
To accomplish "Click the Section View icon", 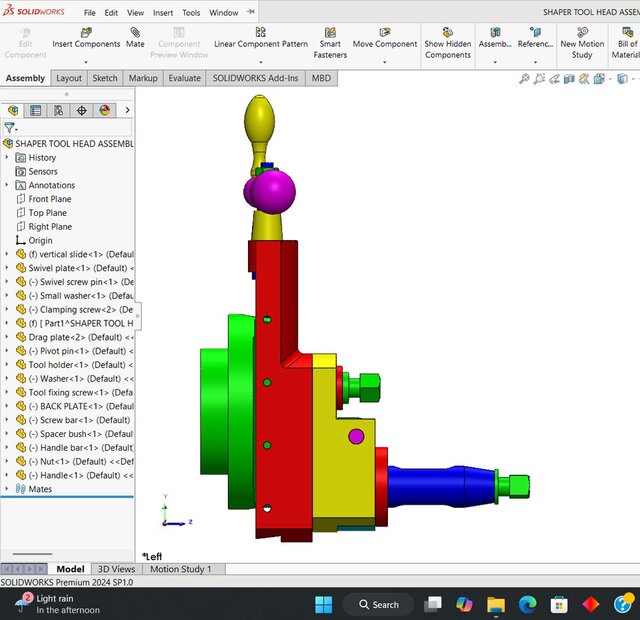I will pyautogui.click(x=569, y=78).
